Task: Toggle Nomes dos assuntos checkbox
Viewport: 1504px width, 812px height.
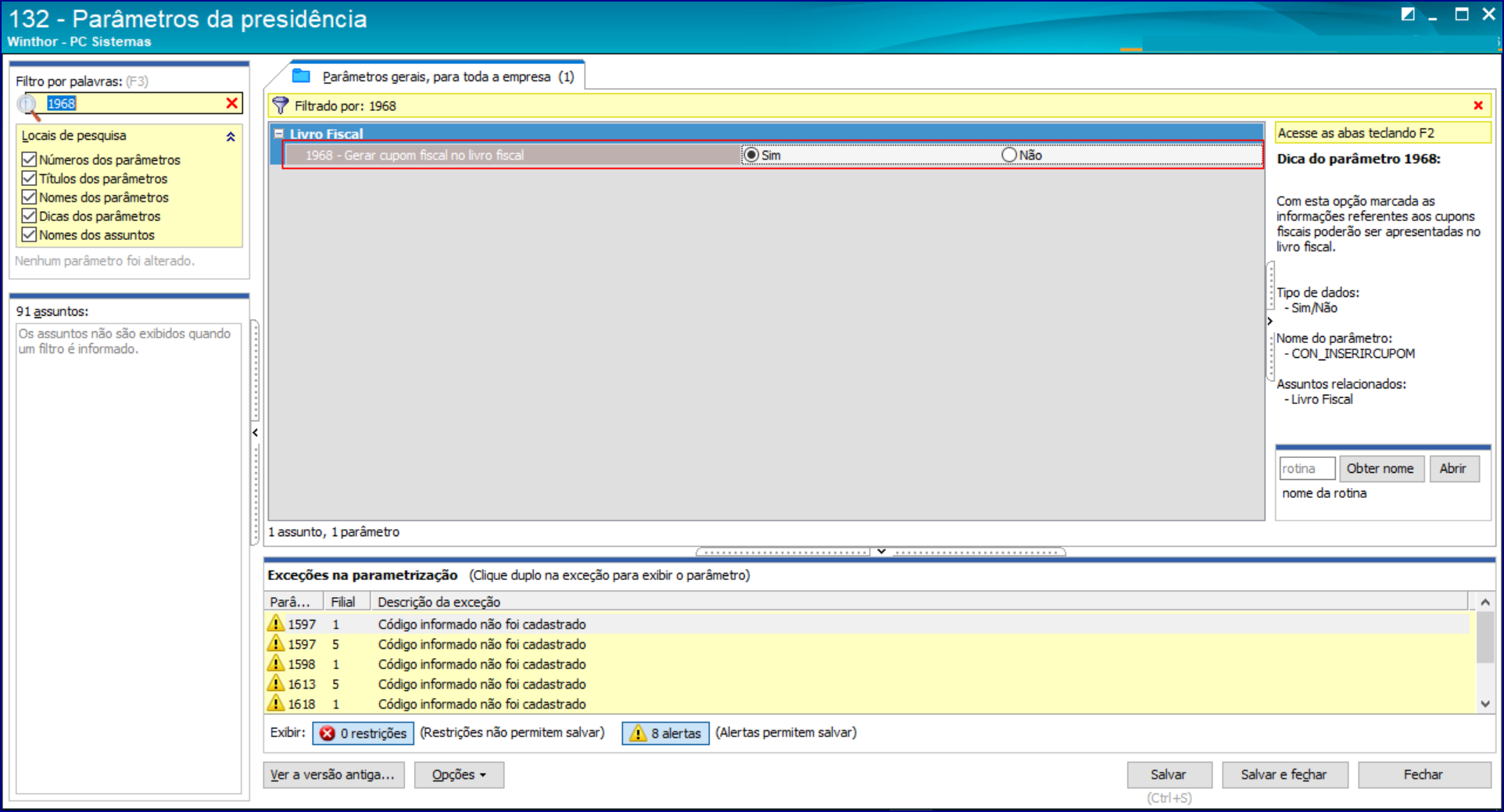Action: (29, 234)
